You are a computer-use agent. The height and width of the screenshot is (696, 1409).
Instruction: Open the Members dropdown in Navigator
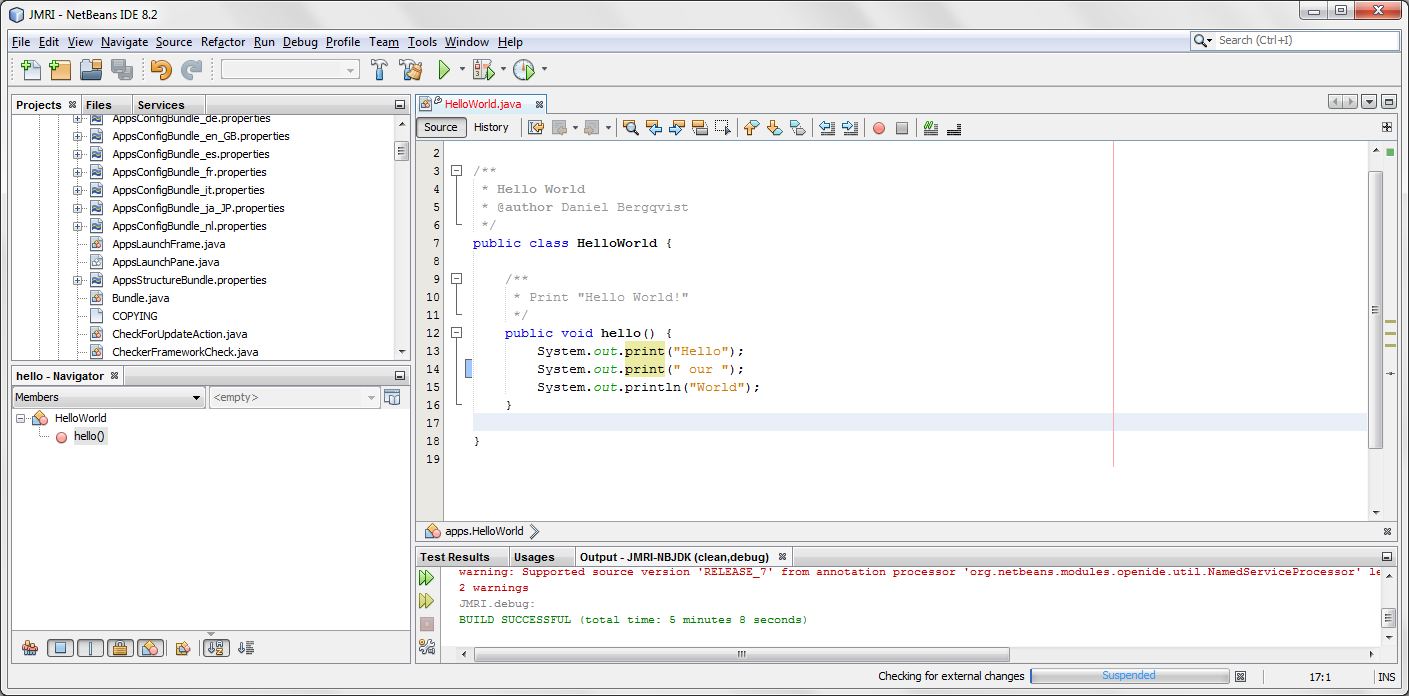108,398
